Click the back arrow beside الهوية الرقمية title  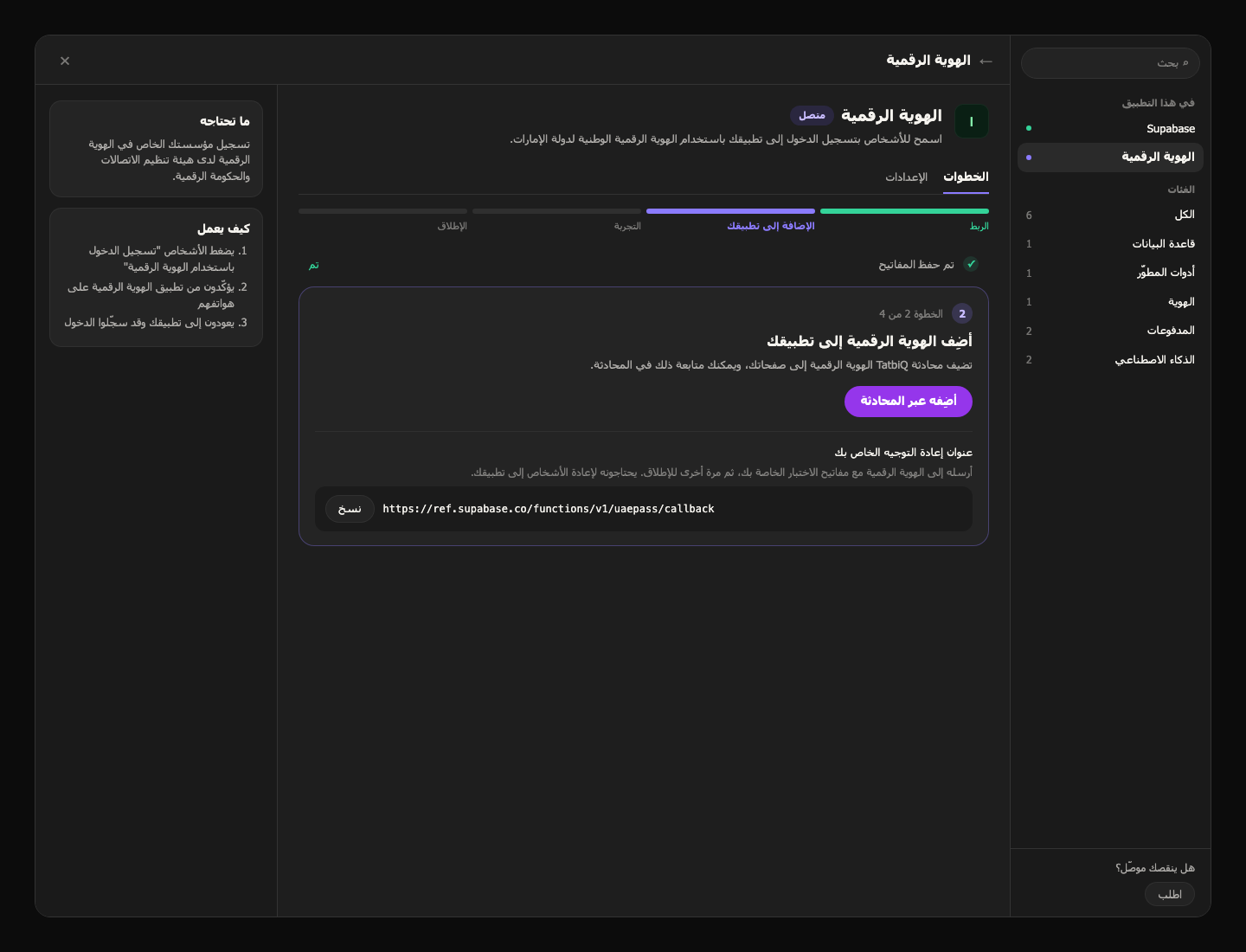click(x=986, y=61)
